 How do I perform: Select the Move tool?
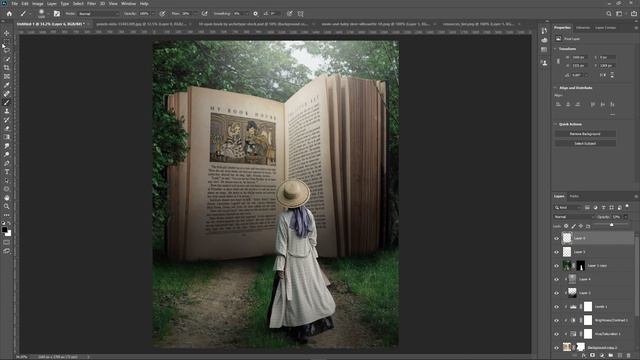pos(7,33)
